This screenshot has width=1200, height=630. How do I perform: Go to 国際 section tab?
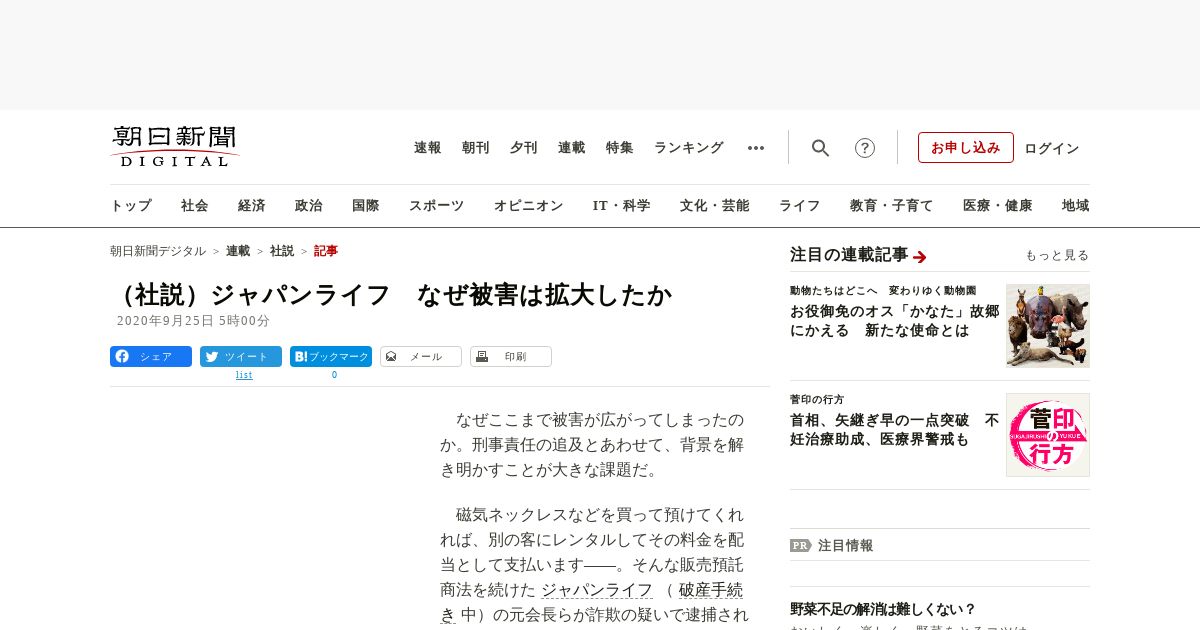point(366,206)
